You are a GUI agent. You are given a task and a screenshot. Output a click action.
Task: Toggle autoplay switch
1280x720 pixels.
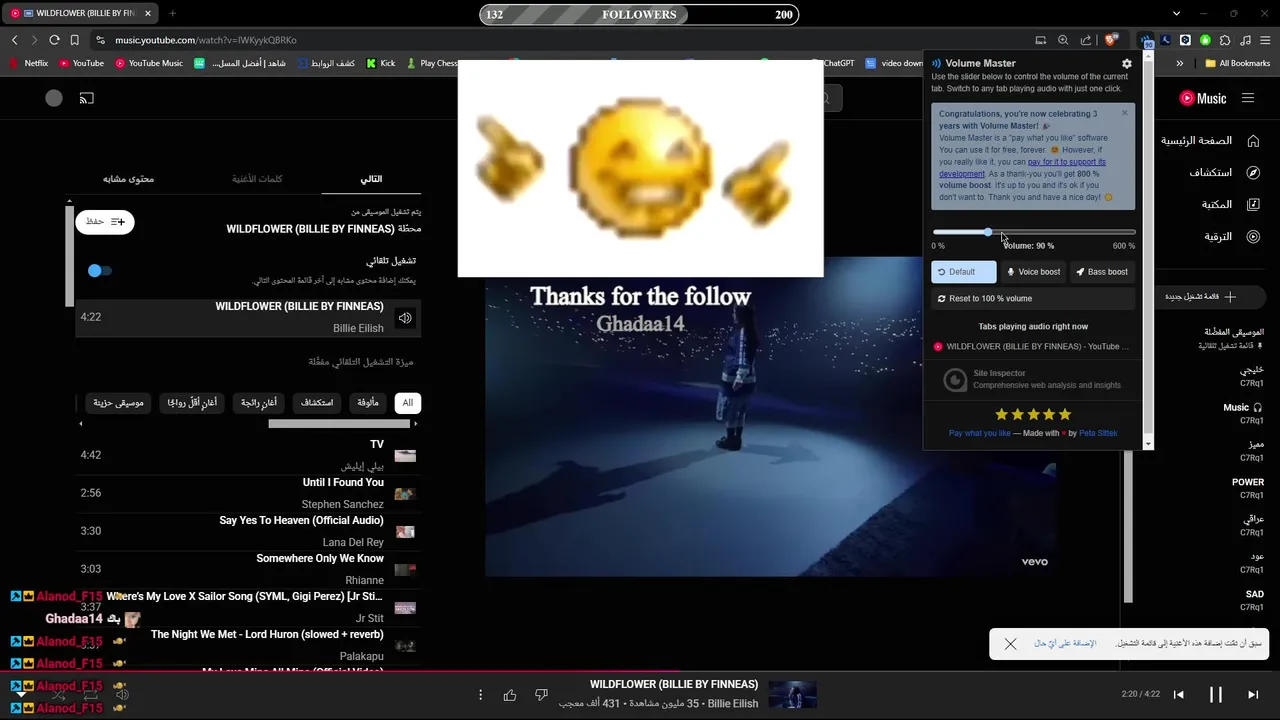point(99,270)
